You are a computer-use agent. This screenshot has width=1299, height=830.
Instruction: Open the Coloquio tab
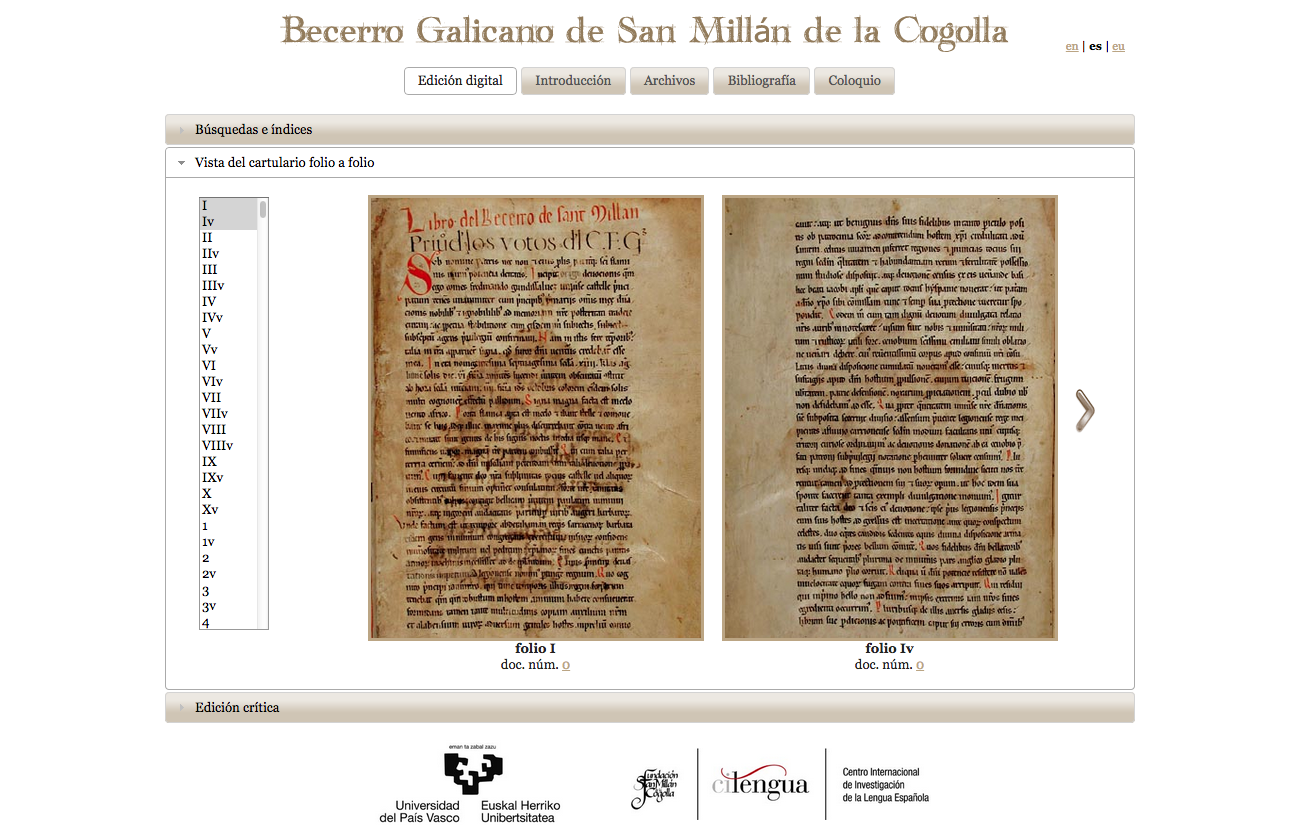pos(854,81)
